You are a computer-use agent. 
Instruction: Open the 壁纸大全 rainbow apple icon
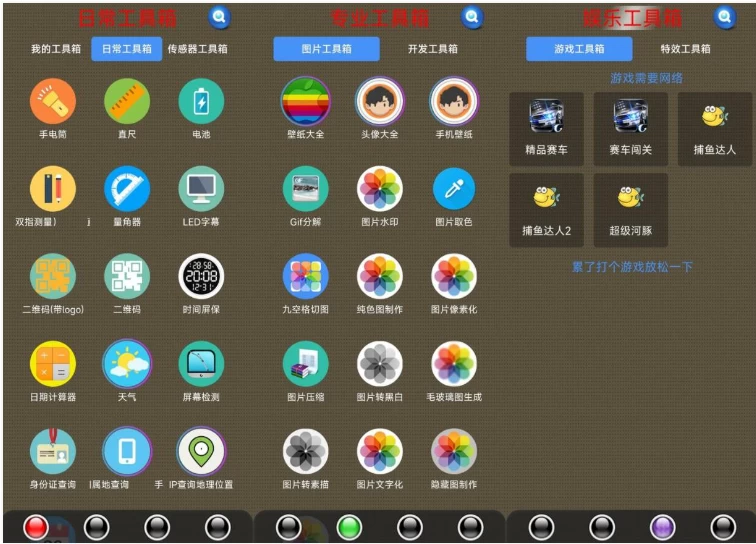click(306, 101)
